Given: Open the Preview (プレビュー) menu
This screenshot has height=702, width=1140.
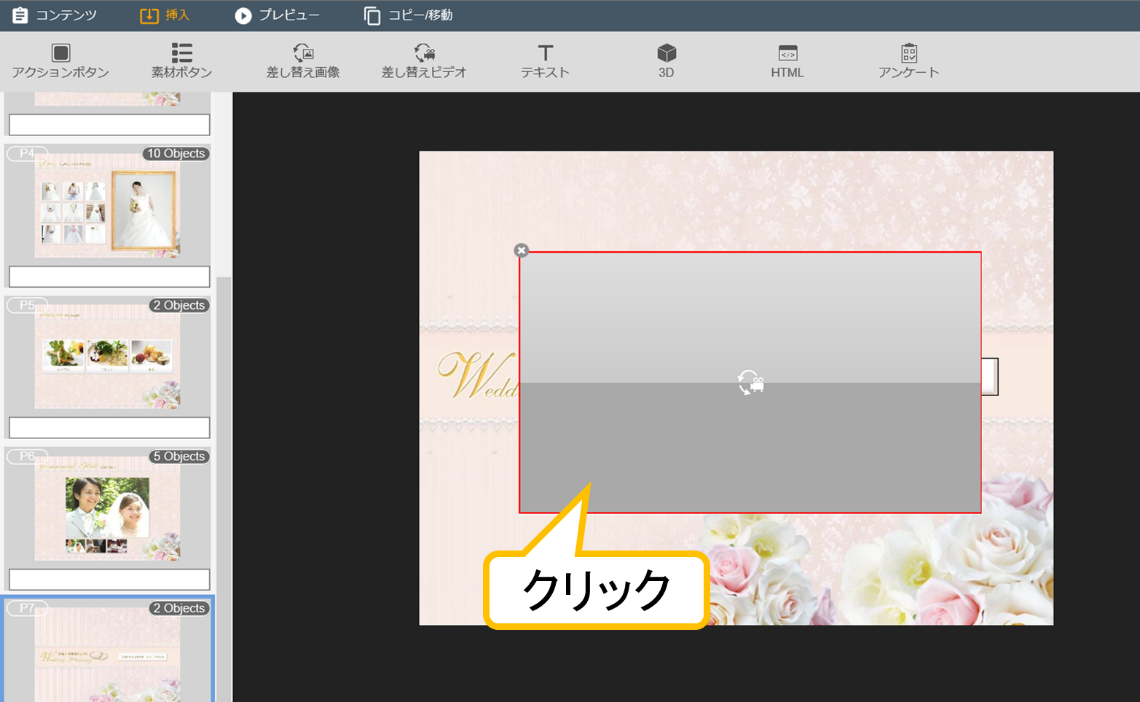Looking at the screenshot, I should (277, 15).
